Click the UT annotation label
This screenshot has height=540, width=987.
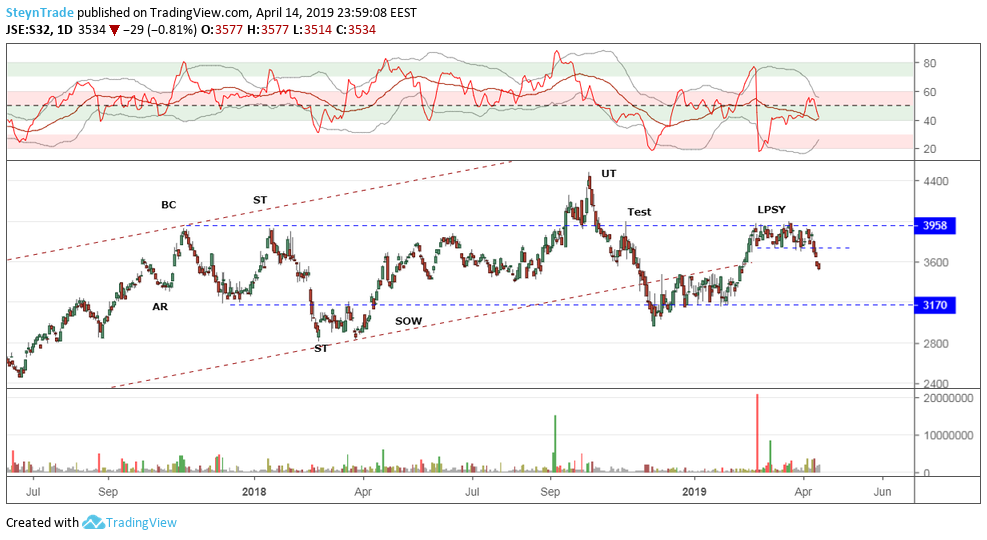click(609, 174)
